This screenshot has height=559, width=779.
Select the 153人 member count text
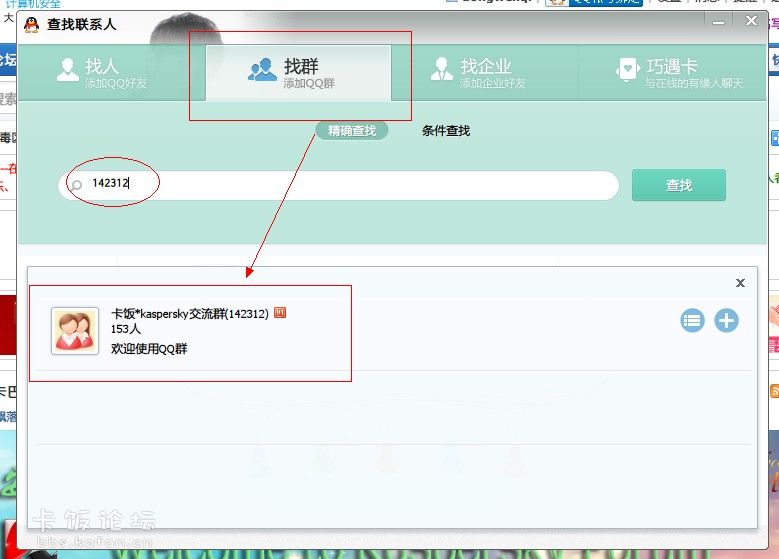point(126,329)
